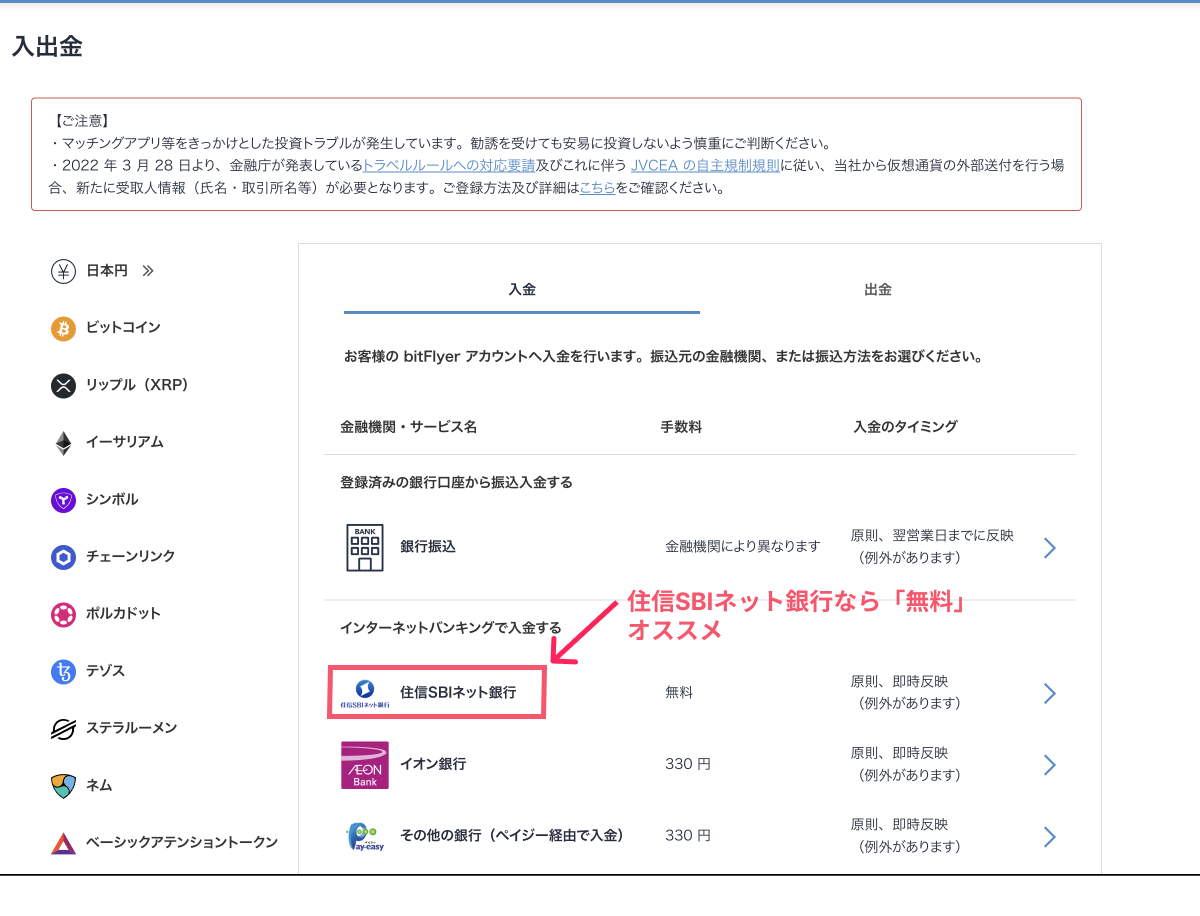The height and width of the screenshot is (916, 1200).
Task: Click the 原則、即時反映 timing for 住信SBIネット銀行
Action: 899,682
